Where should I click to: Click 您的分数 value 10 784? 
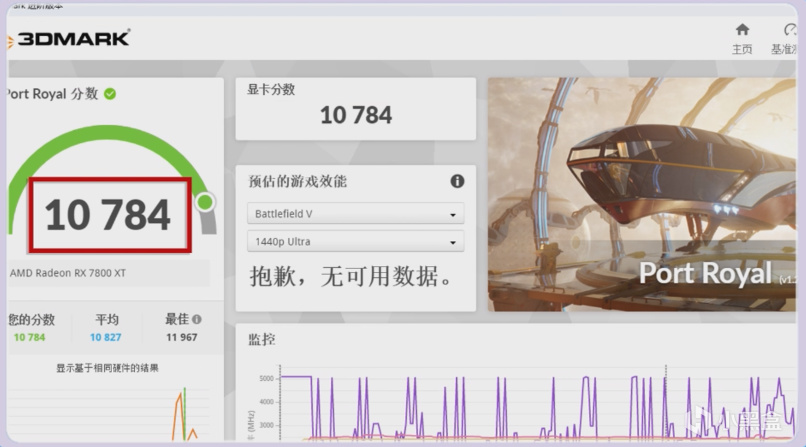pos(29,338)
